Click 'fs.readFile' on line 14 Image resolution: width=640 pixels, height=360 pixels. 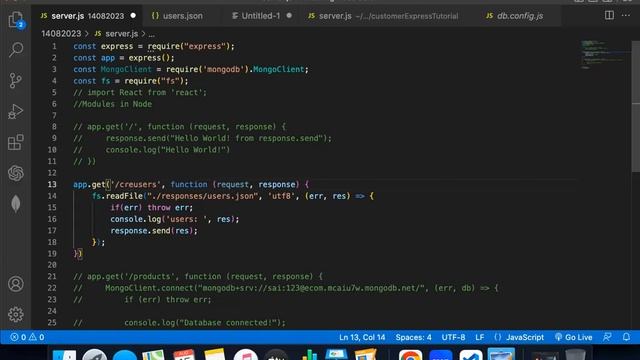(117, 196)
